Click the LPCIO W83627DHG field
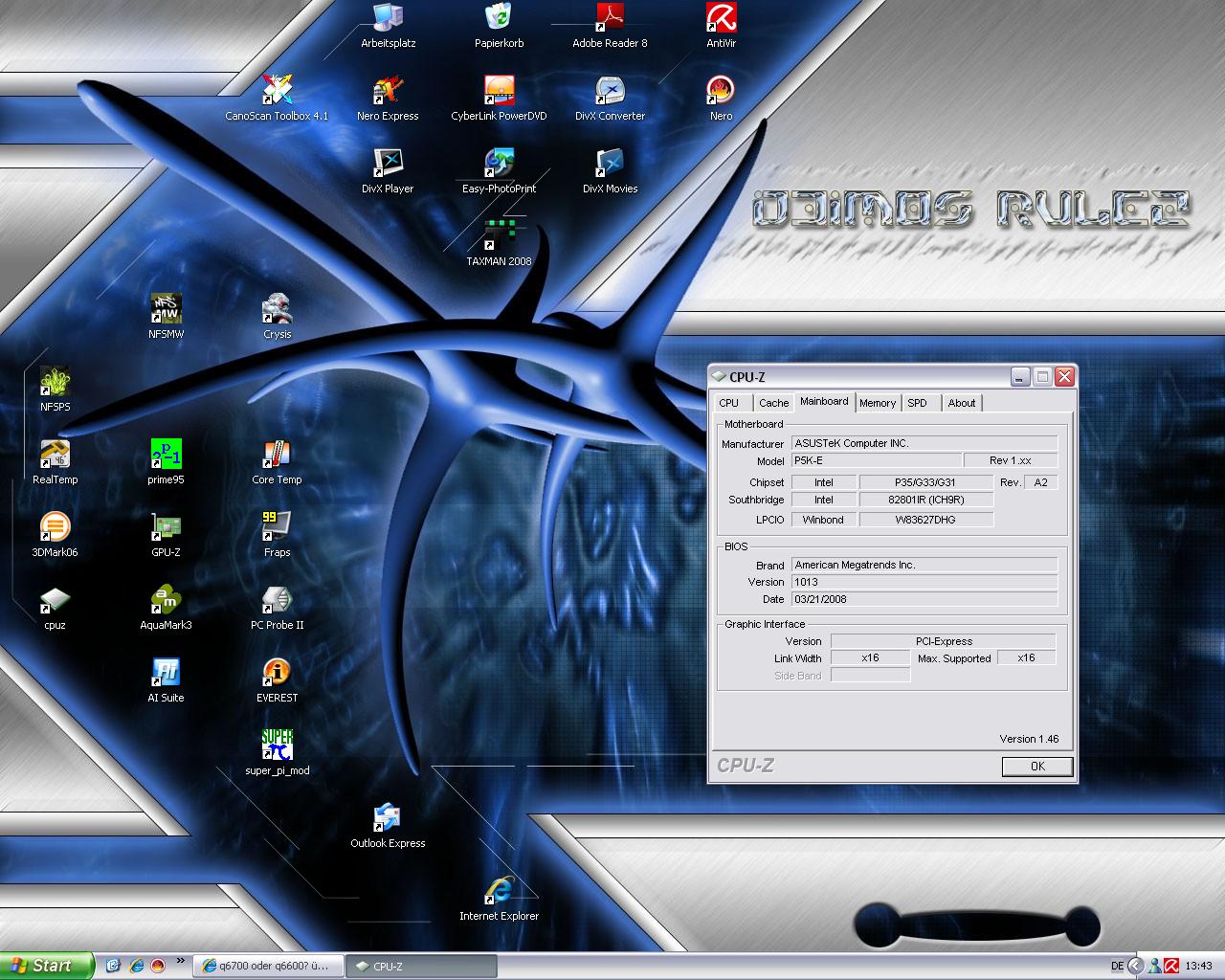The width and height of the screenshot is (1225, 980). 926,520
